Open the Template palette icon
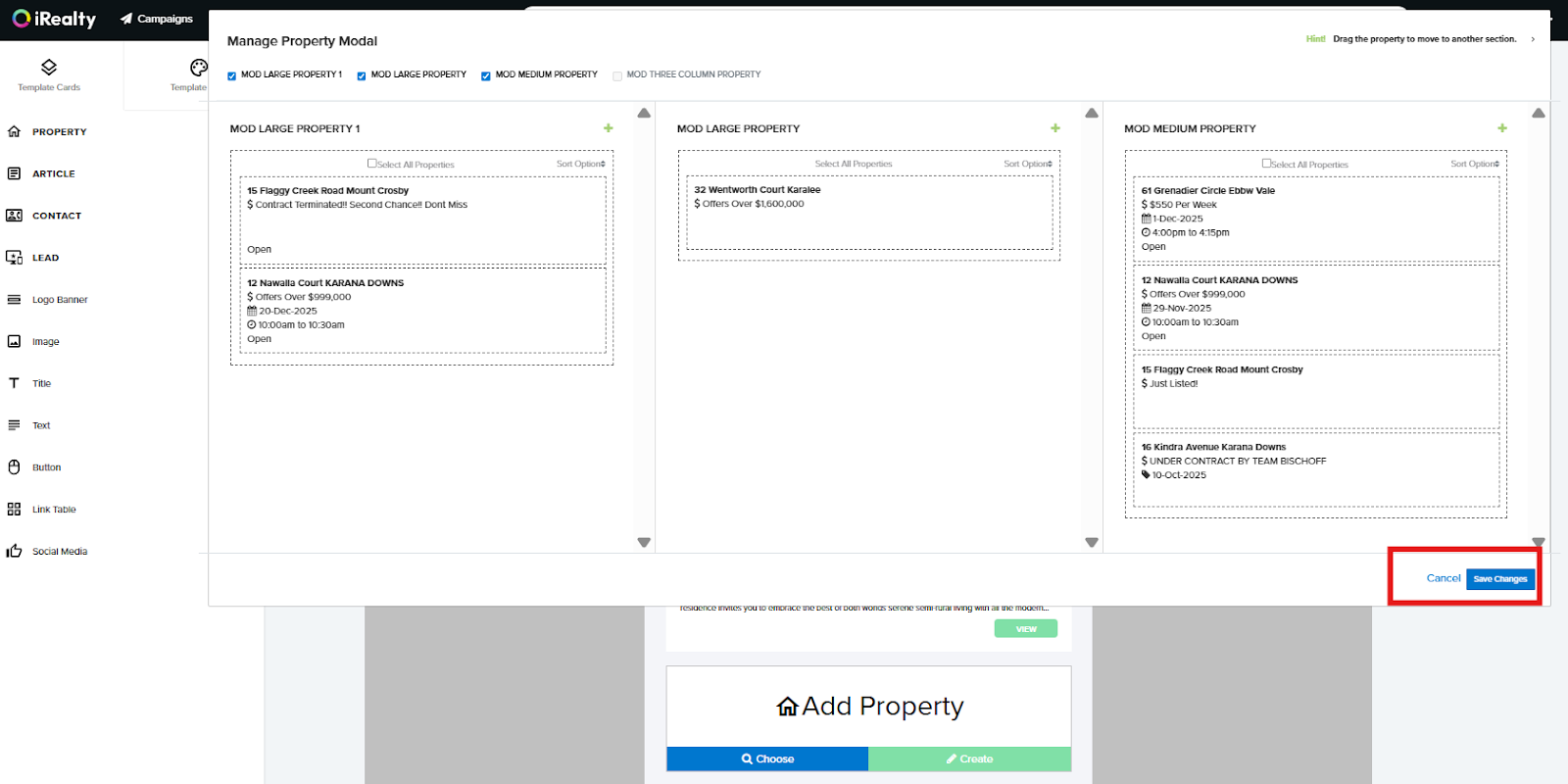The height and width of the screenshot is (784, 1568). (x=198, y=68)
